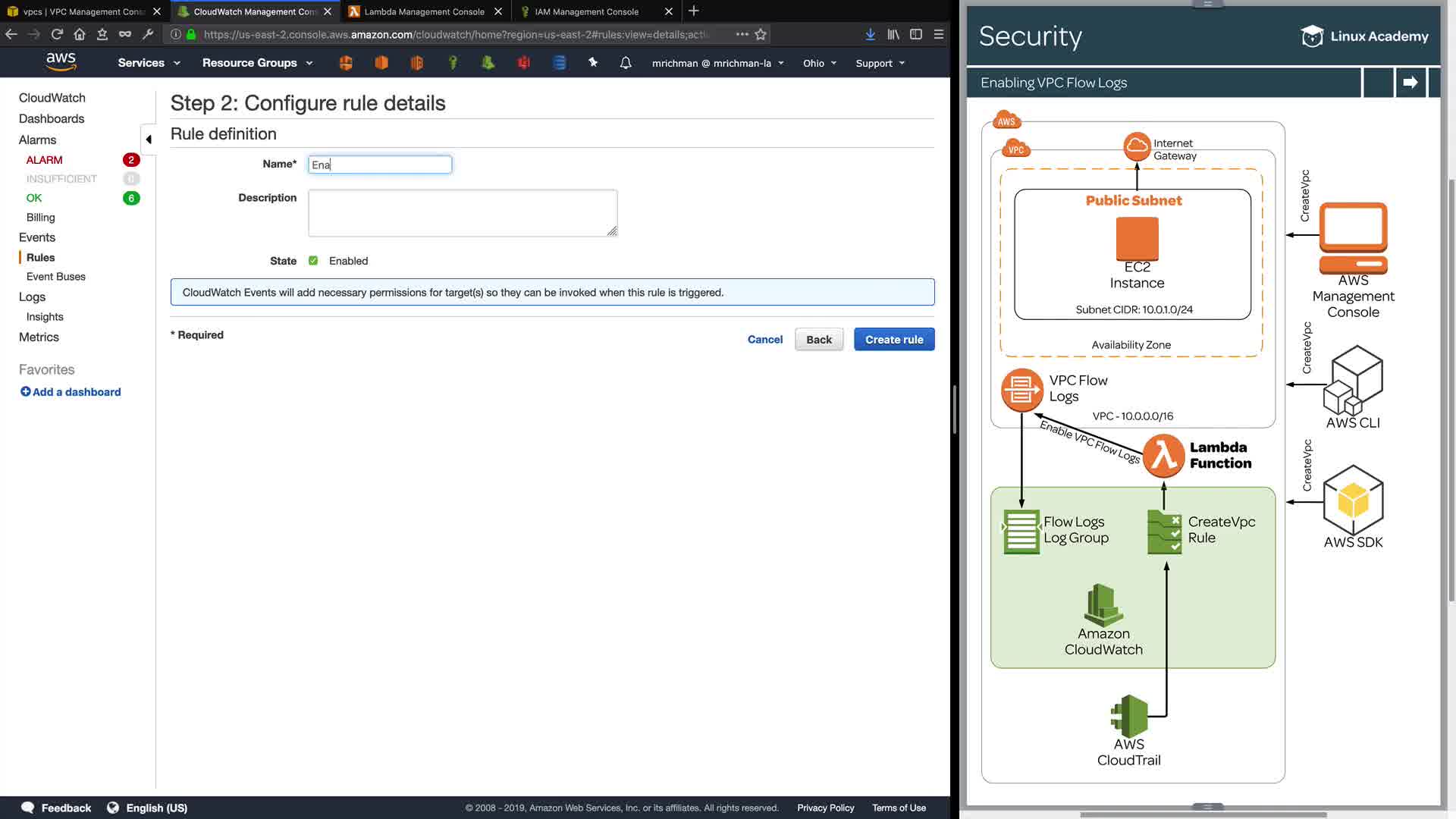Open the browser hamburger menu icon

click(x=938, y=34)
